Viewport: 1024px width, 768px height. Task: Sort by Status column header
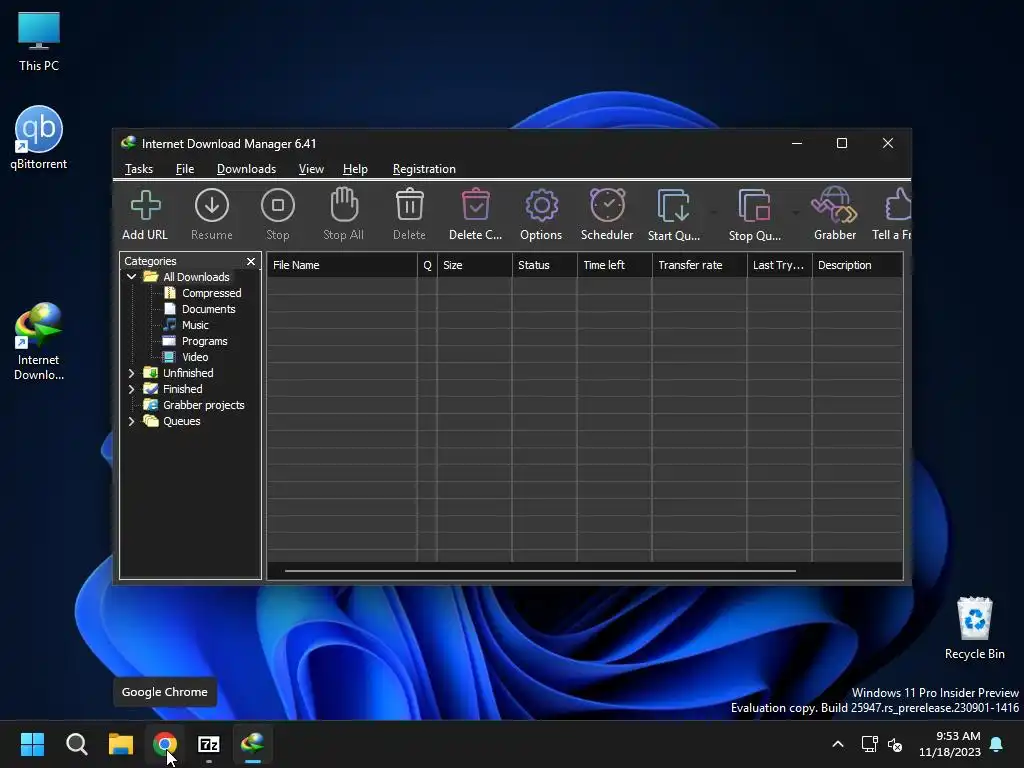click(x=545, y=265)
